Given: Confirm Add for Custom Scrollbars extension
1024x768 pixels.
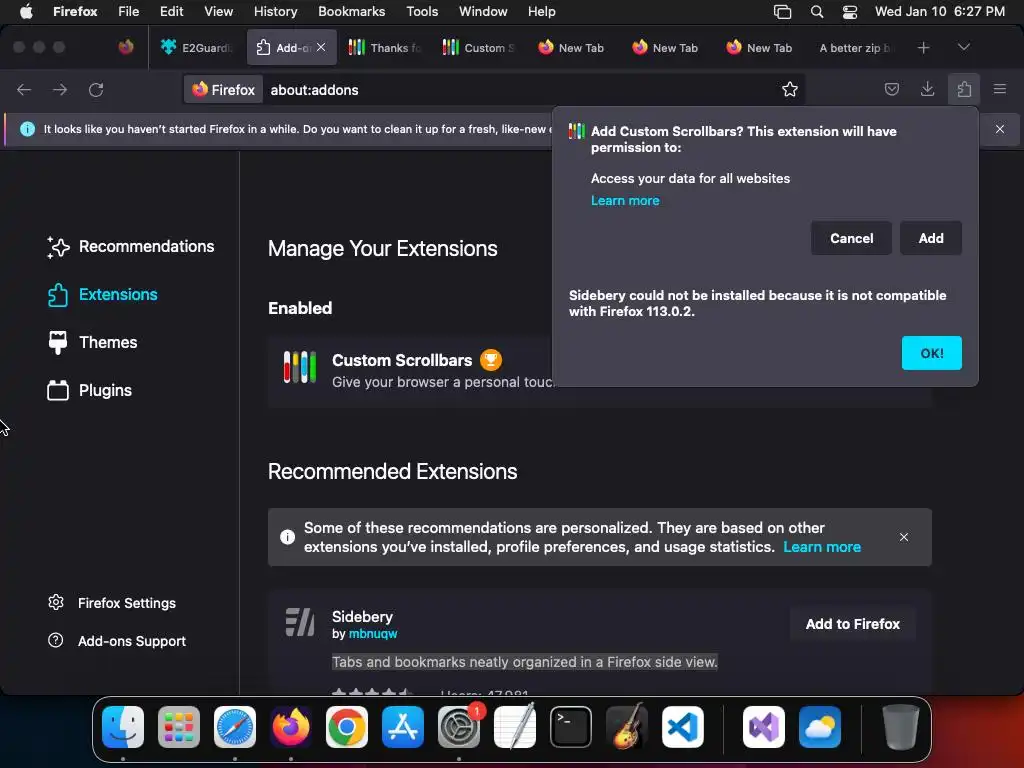Looking at the screenshot, I should (931, 238).
